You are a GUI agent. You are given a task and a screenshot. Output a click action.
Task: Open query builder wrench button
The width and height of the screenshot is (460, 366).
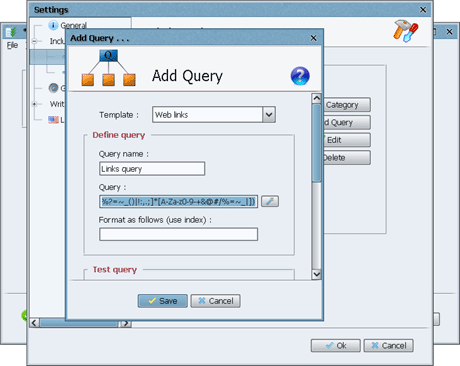click(270, 201)
